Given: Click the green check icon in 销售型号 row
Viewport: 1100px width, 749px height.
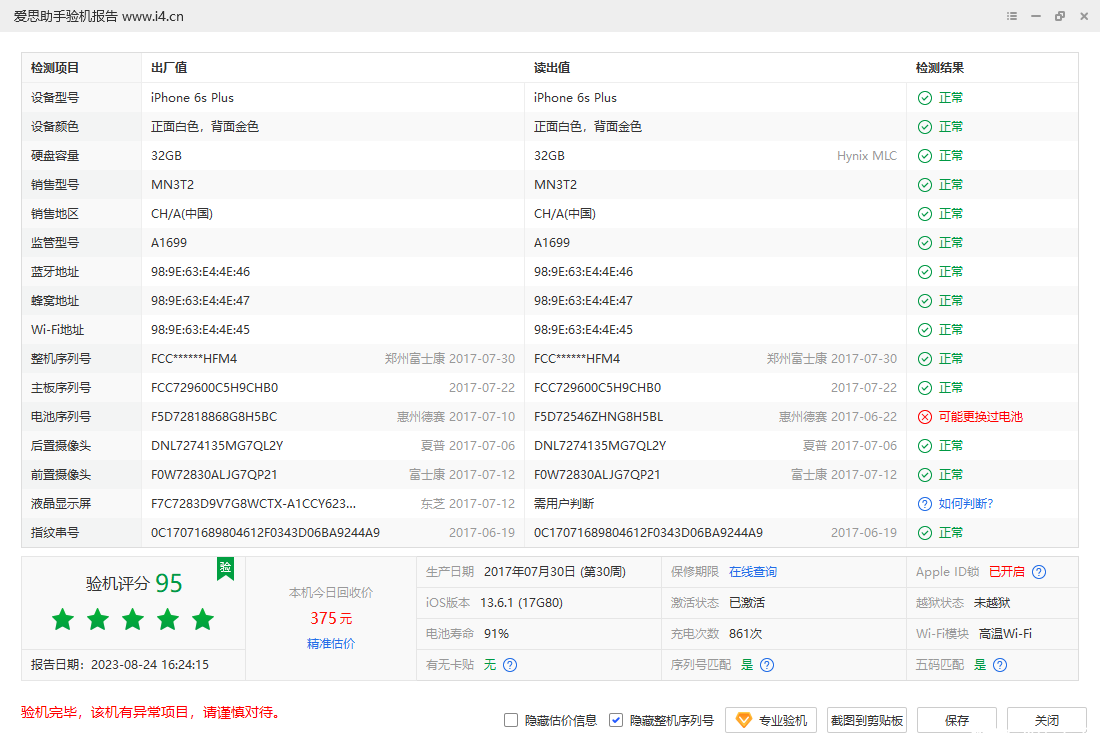Looking at the screenshot, I should pos(925,185).
